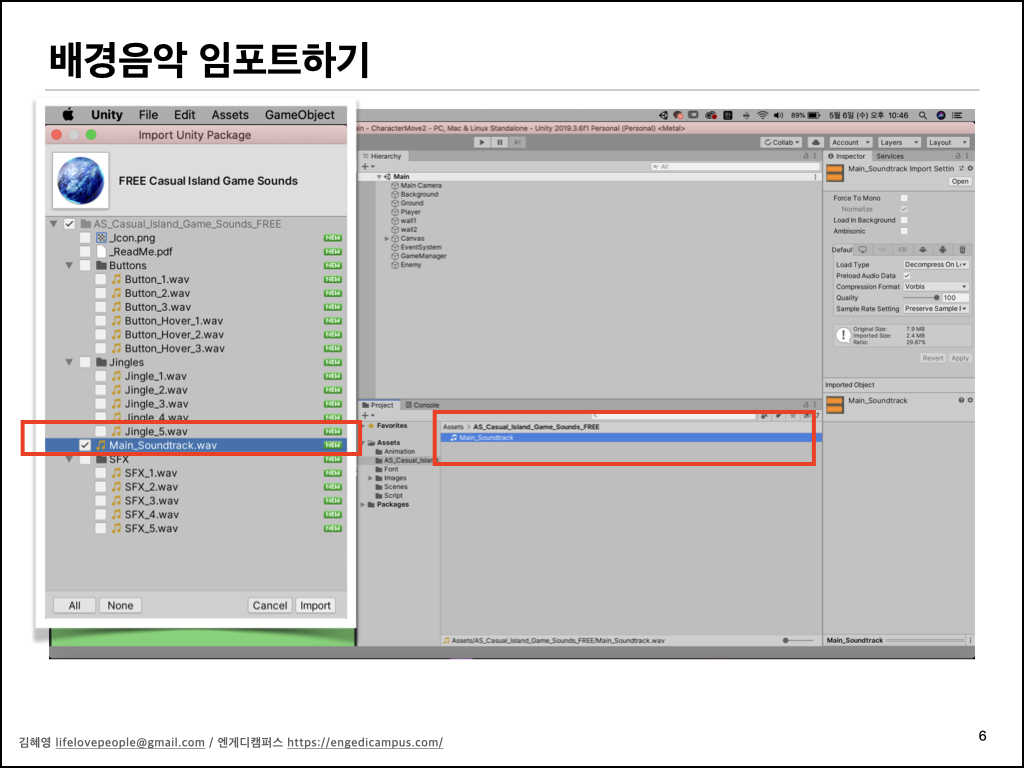Open the File menu

[148, 115]
